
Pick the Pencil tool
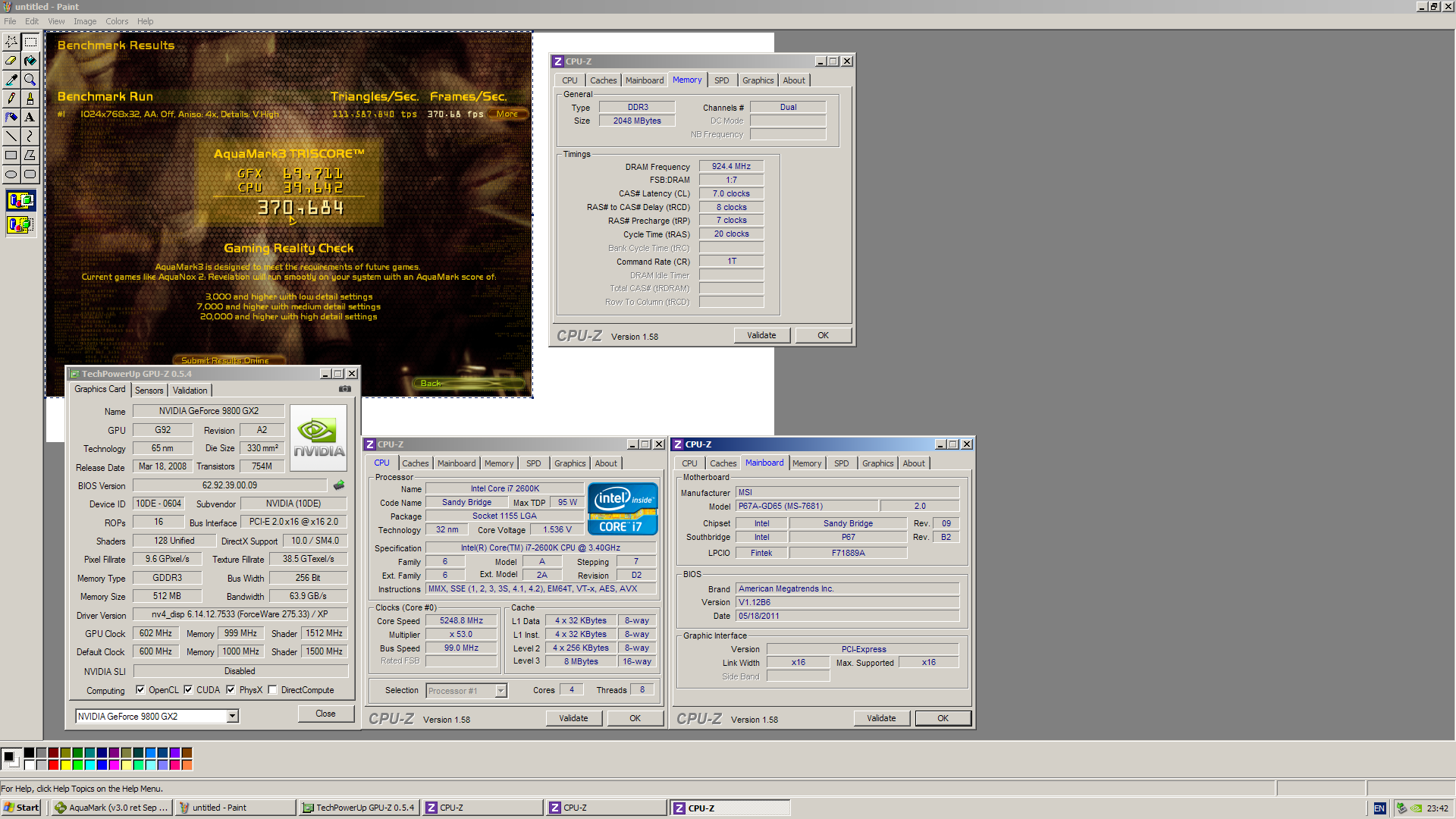[x=11, y=99]
